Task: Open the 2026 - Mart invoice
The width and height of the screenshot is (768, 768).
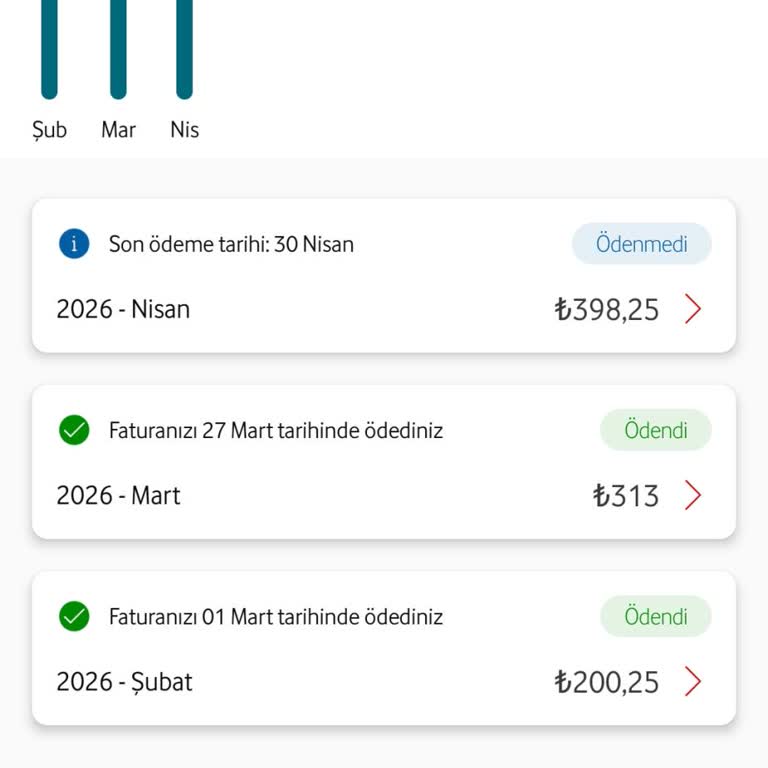Action: point(118,495)
